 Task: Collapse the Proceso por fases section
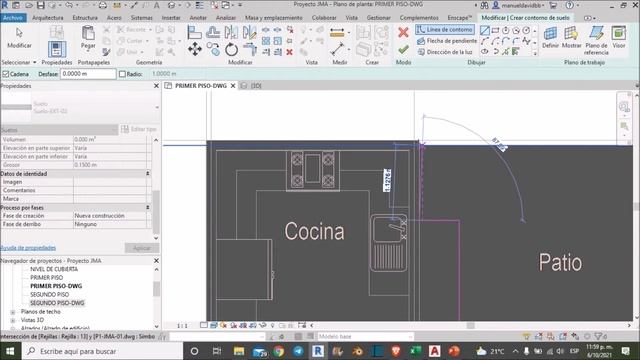pyautogui.click(x=148, y=207)
